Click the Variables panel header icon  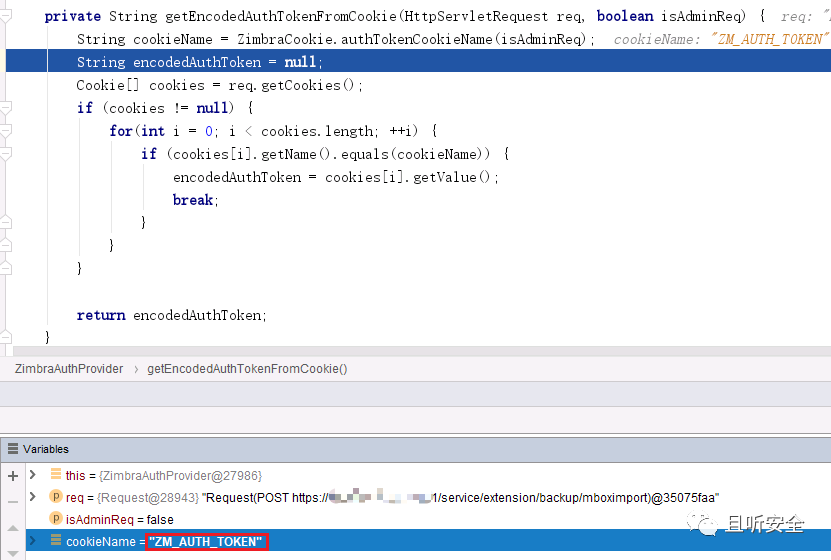coord(13,449)
